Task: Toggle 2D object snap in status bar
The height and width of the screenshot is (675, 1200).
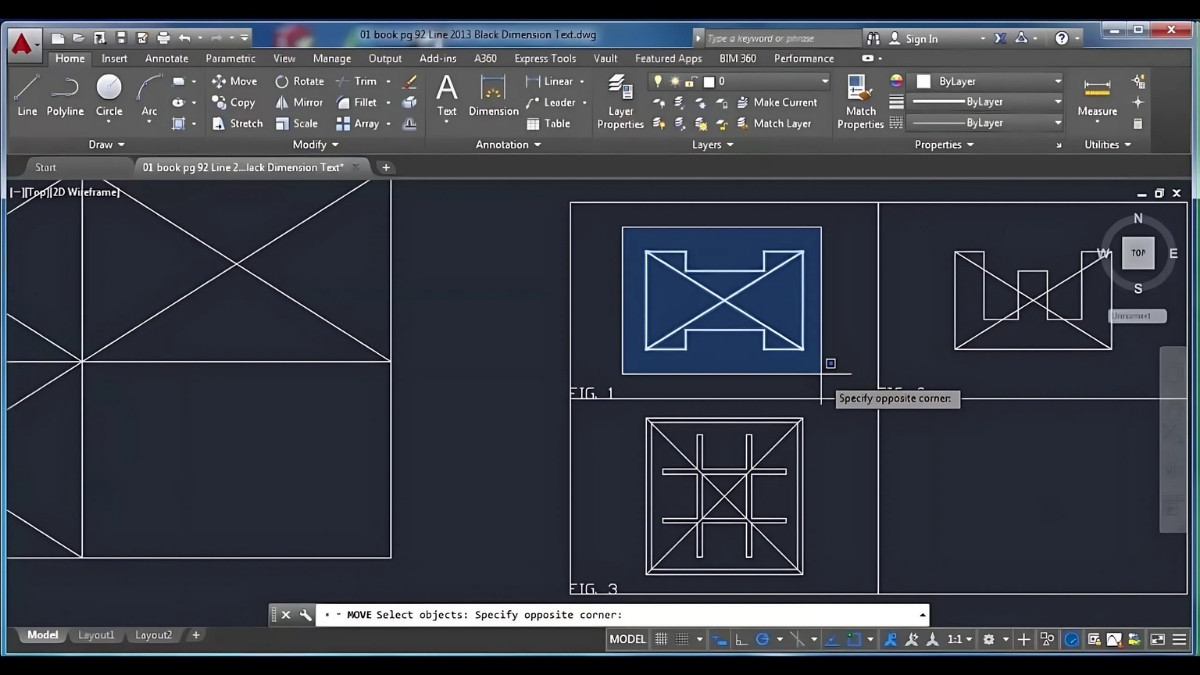Action: click(854, 639)
